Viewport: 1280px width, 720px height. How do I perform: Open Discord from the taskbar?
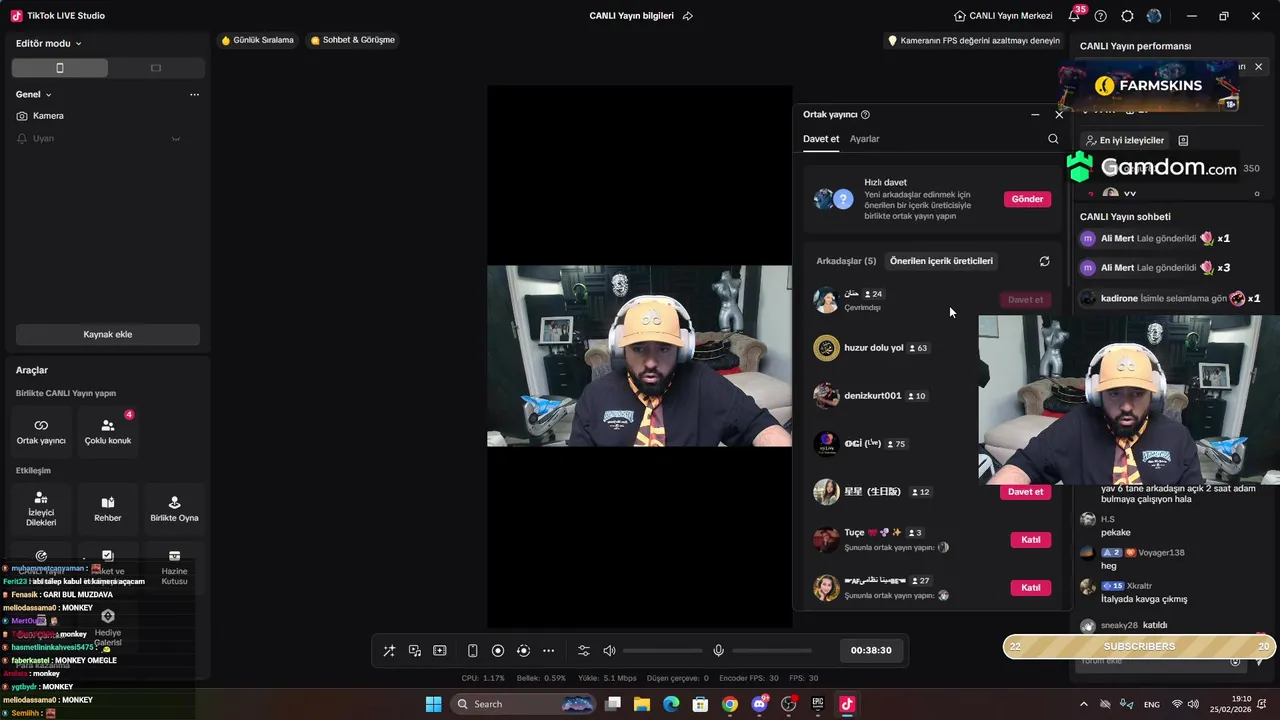tap(759, 704)
